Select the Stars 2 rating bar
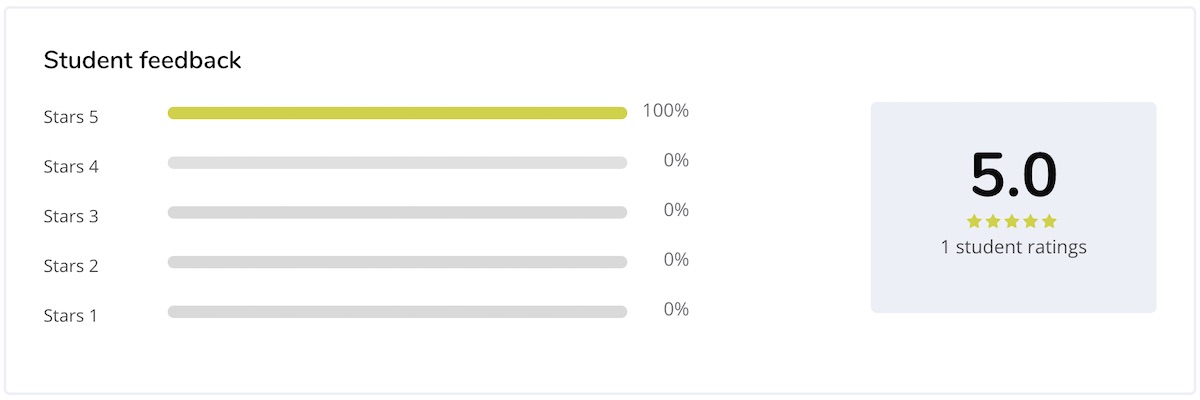The height and width of the screenshot is (400, 1200). 397,262
